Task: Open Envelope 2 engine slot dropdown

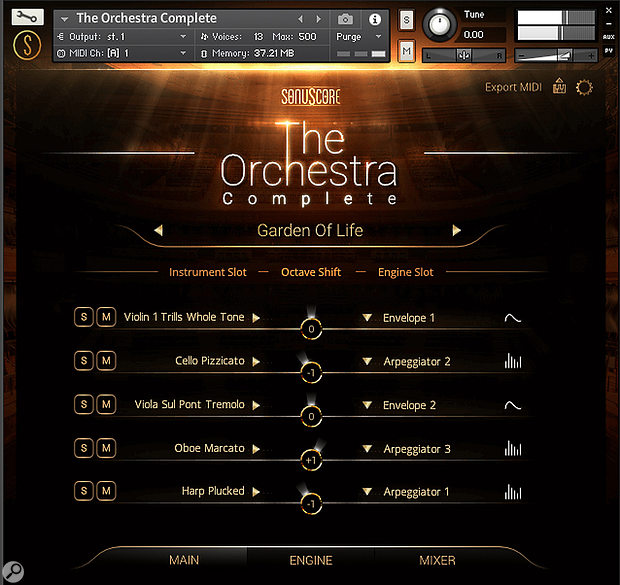Action: (367, 405)
